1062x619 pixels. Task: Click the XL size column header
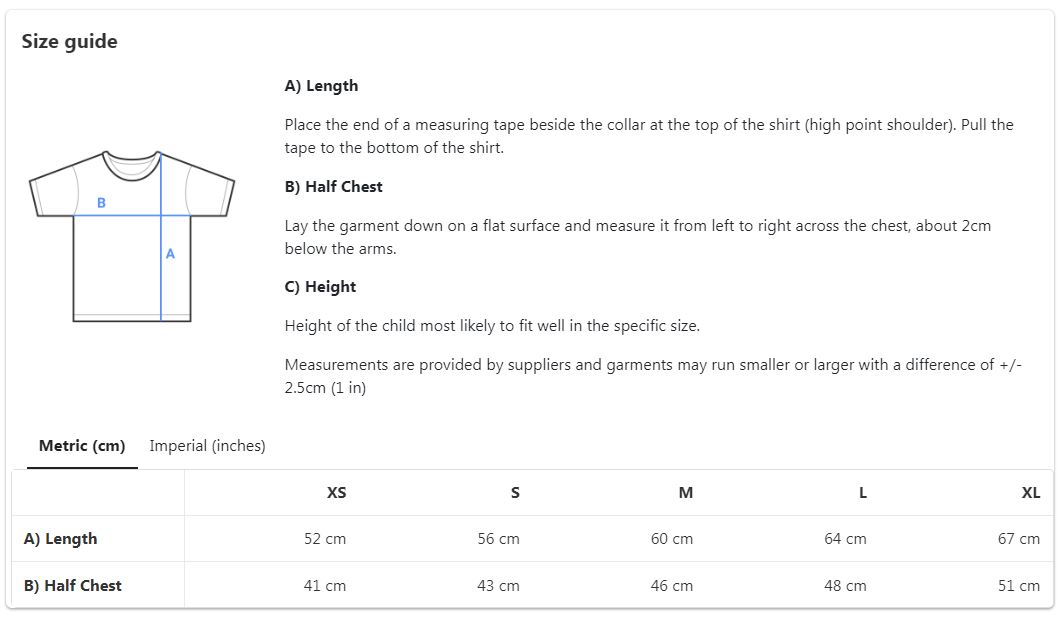1030,492
